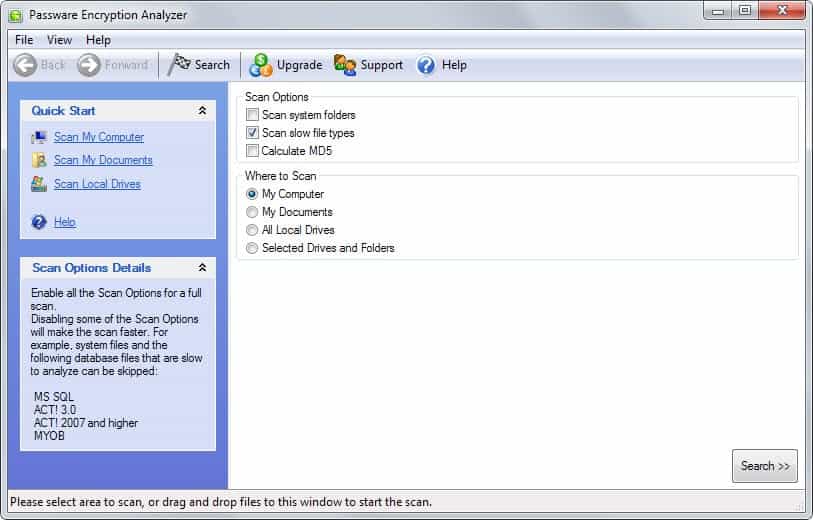This screenshot has width=813, height=520.
Task: Click the Support toolbar label
Action: tap(382, 65)
